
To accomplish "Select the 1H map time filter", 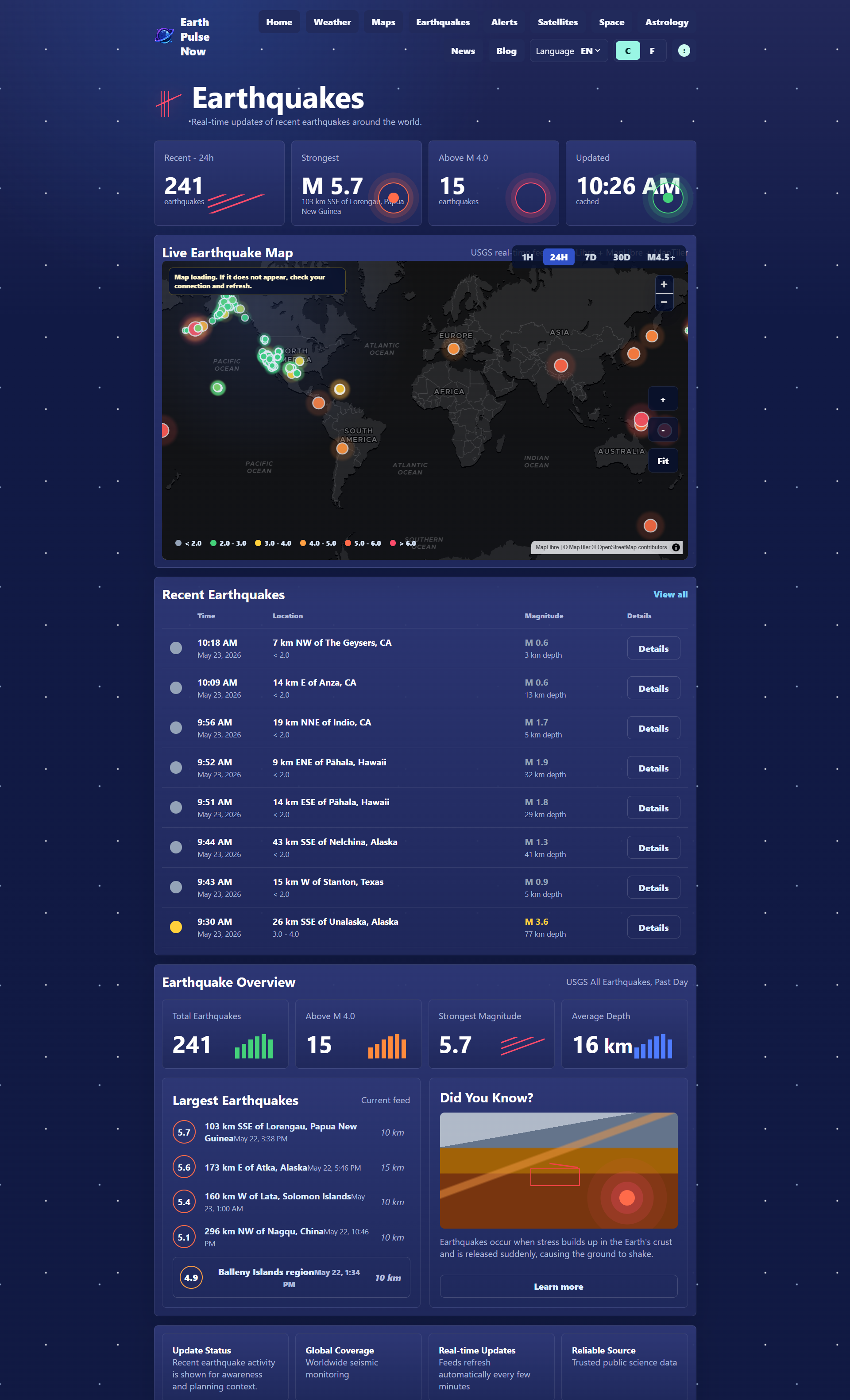I will click(528, 257).
